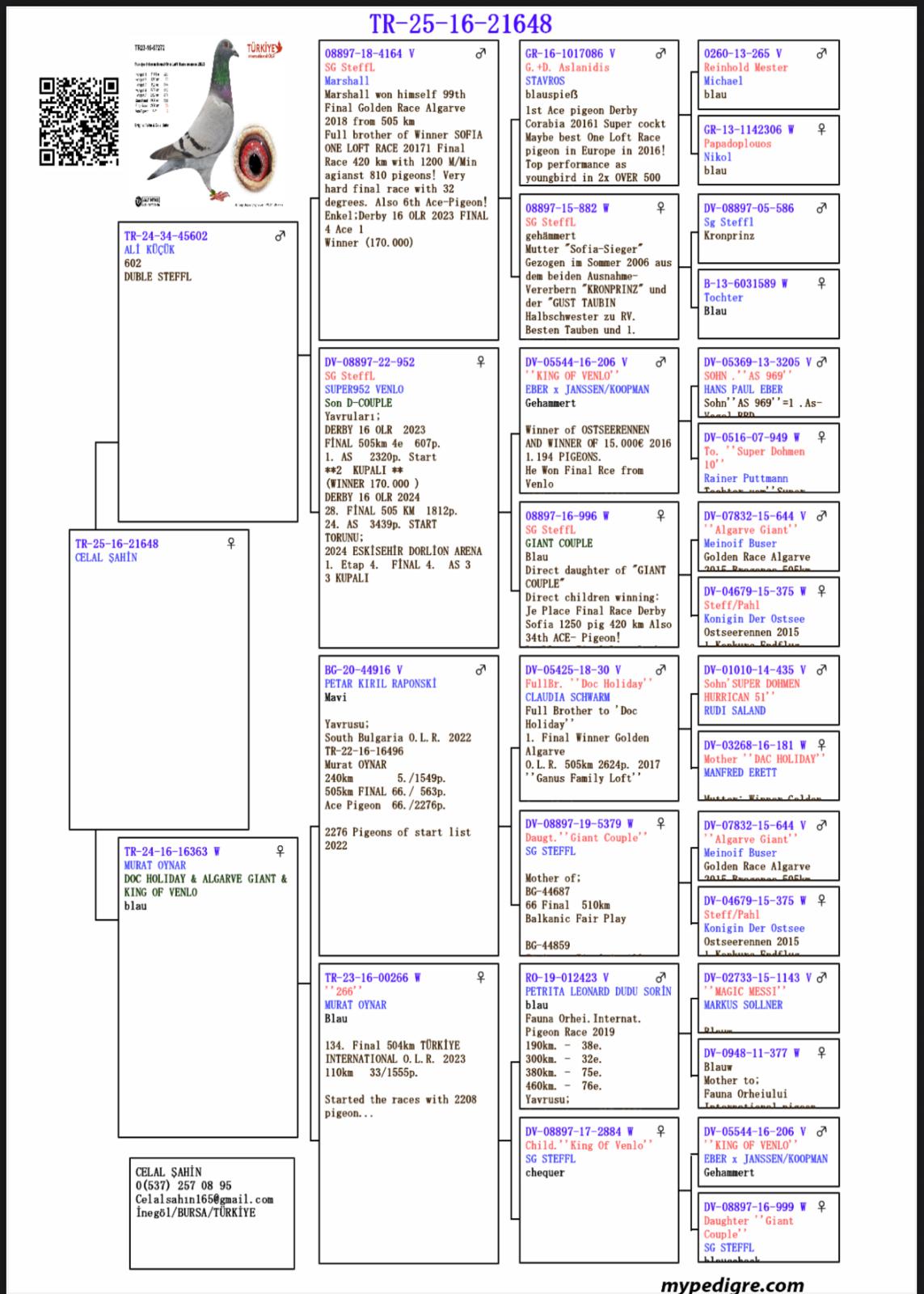Click the TR-25-16-21648 page title
The image size is (924, 1294).
461,23
